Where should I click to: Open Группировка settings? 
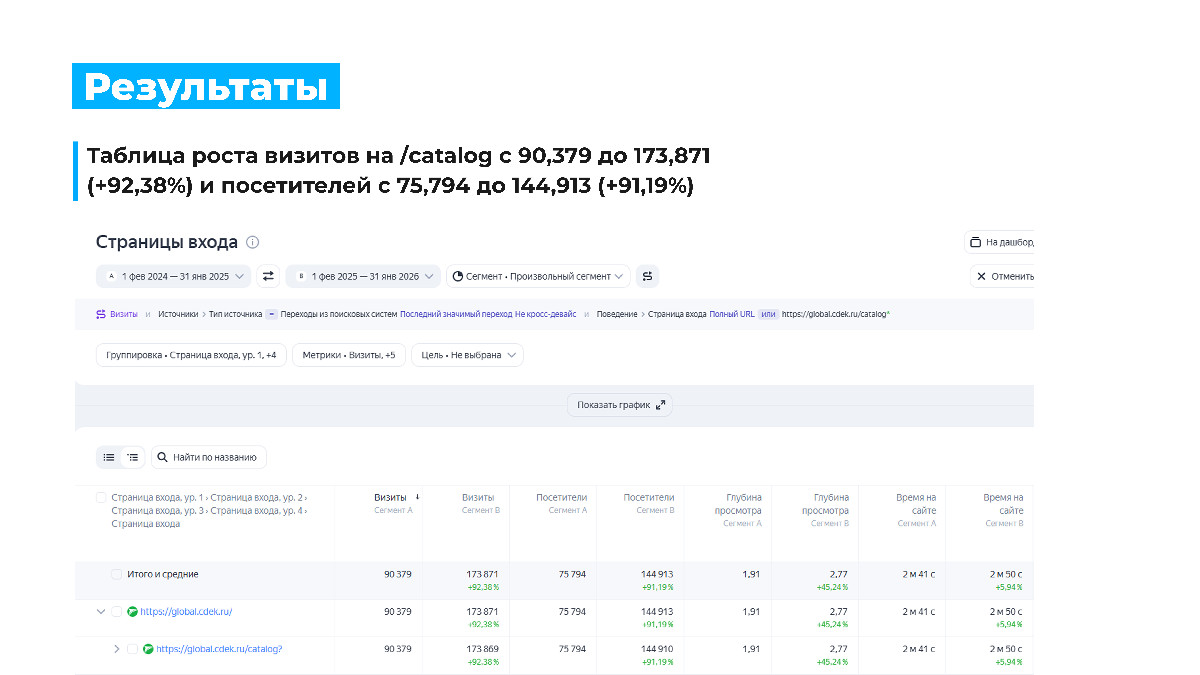(x=191, y=355)
